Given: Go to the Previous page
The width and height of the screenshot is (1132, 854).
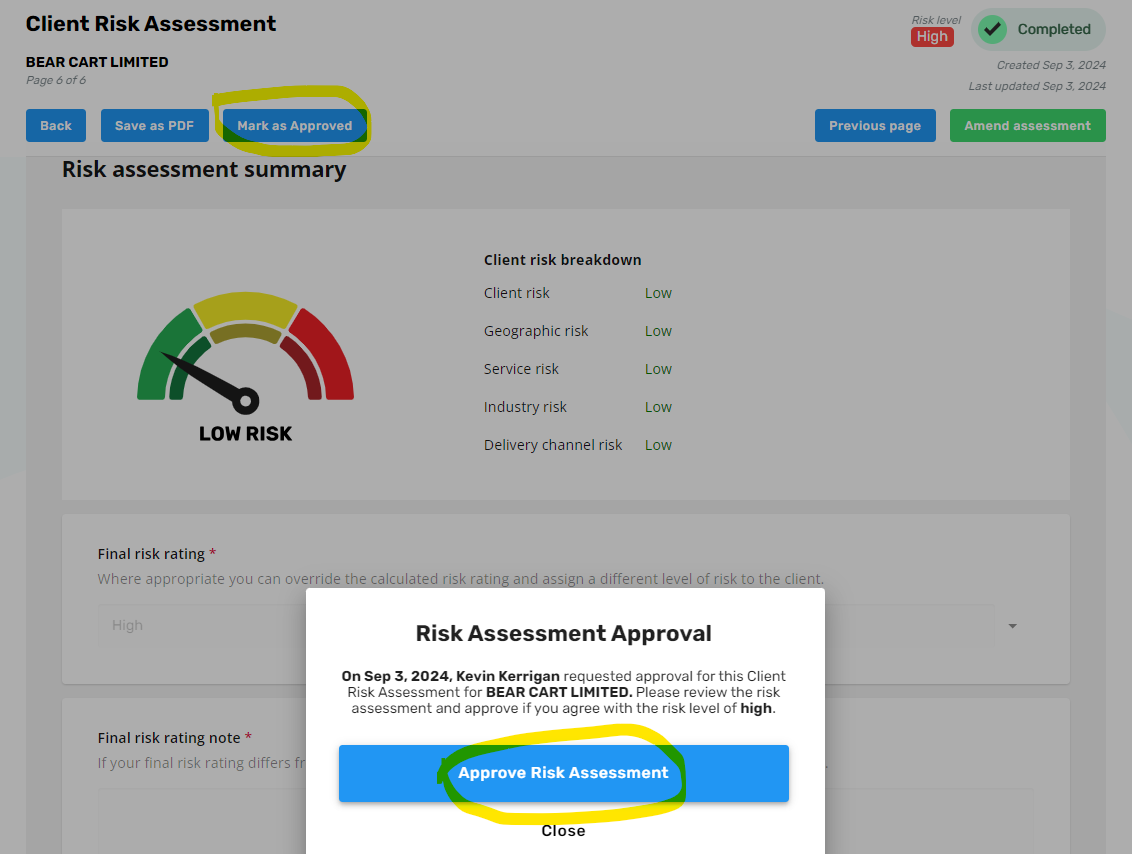Looking at the screenshot, I should pyautogui.click(x=875, y=126).
